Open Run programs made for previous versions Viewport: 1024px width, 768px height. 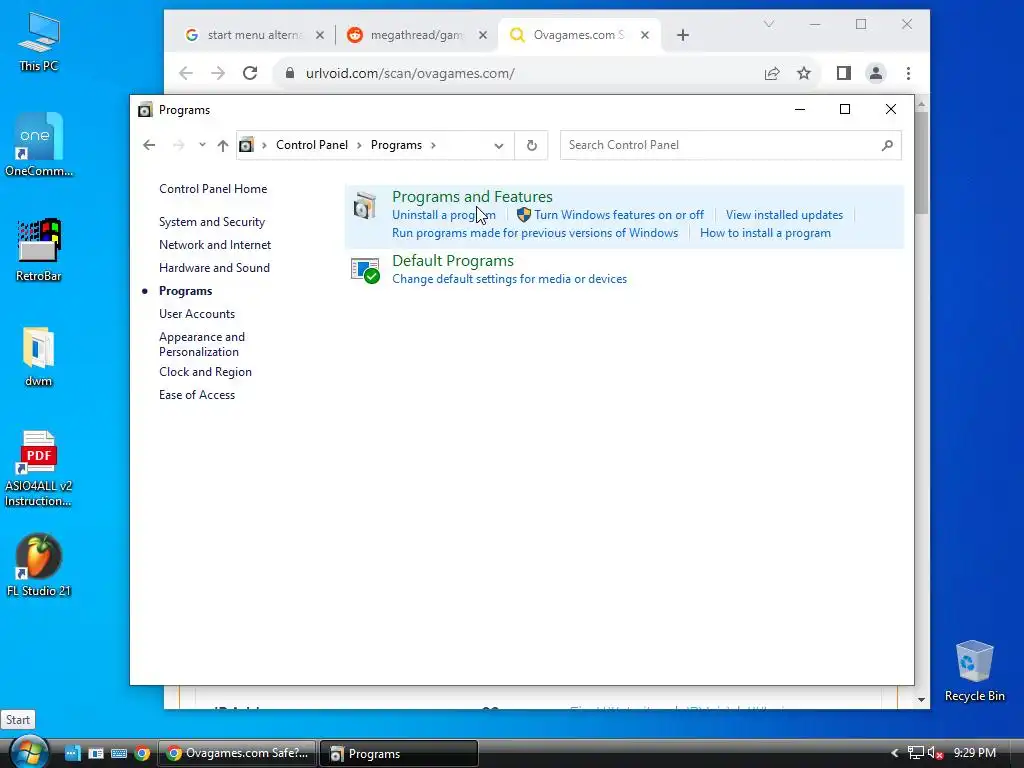535,233
